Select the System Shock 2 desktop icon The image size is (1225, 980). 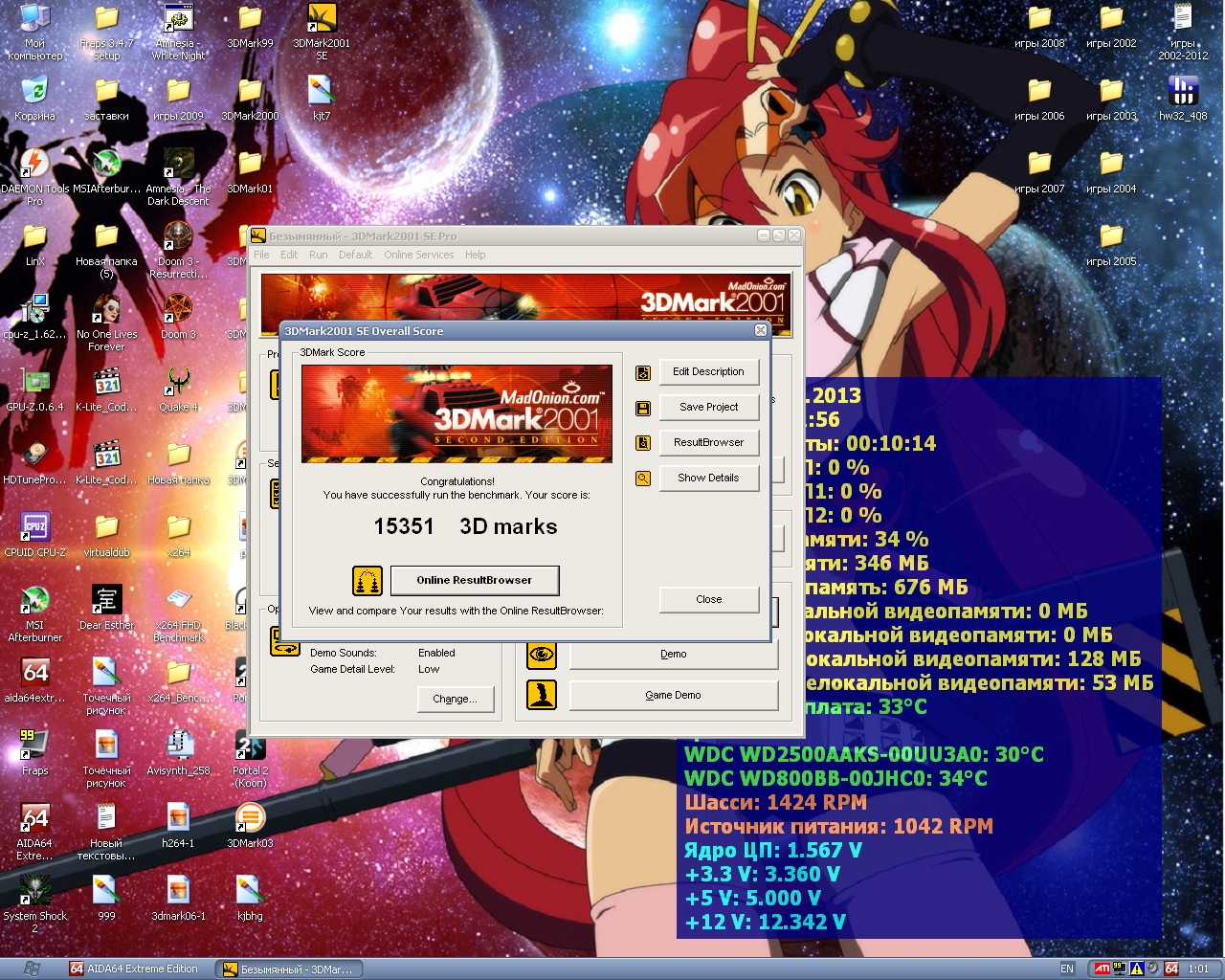[34, 905]
